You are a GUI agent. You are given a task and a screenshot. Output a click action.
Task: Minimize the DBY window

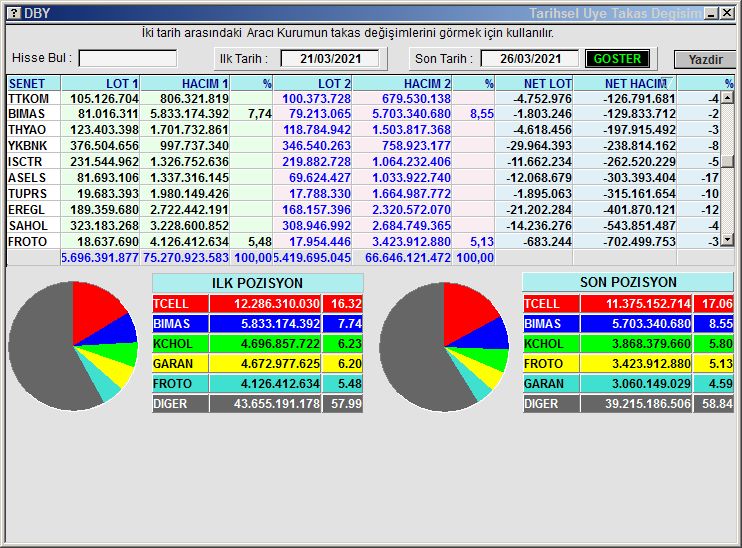click(711, 13)
